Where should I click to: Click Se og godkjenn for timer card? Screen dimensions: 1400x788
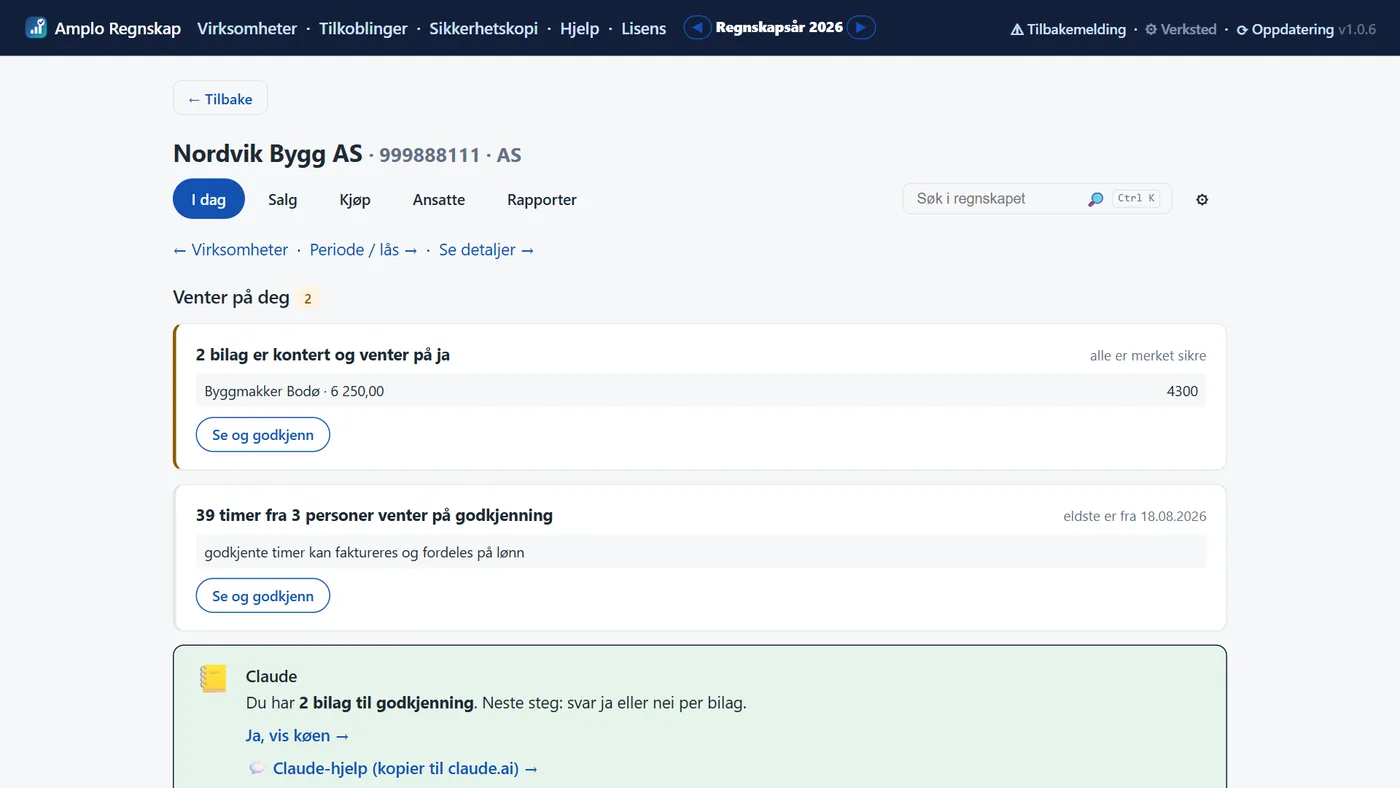[x=263, y=596]
